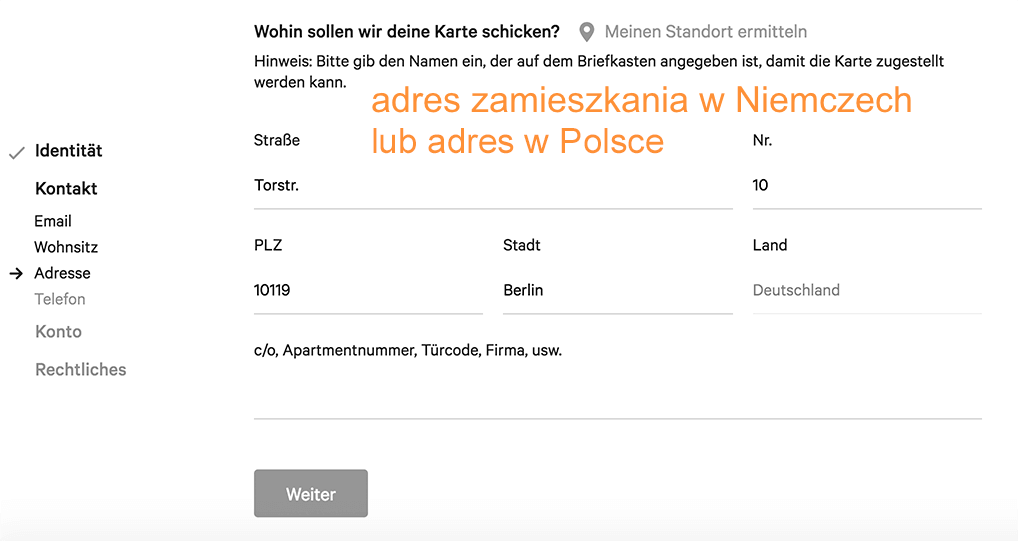Go to the Telefon step
The height and width of the screenshot is (541, 1018).
[60, 299]
